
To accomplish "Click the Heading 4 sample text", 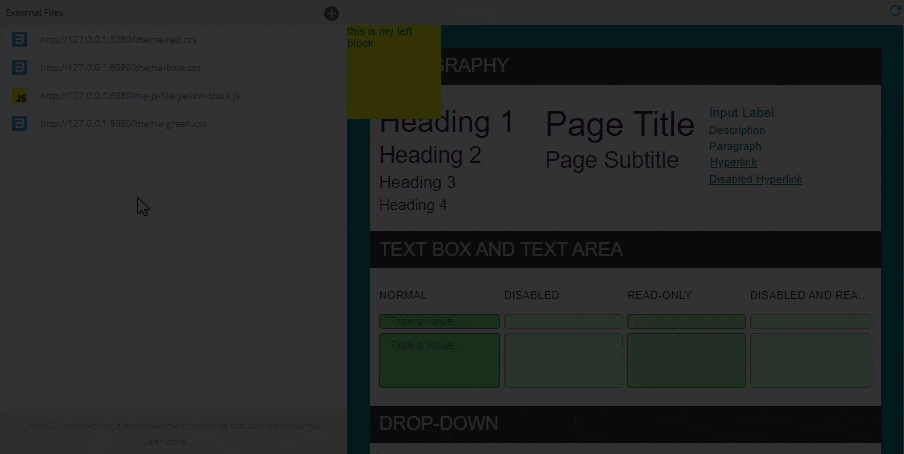I will coord(413,205).
